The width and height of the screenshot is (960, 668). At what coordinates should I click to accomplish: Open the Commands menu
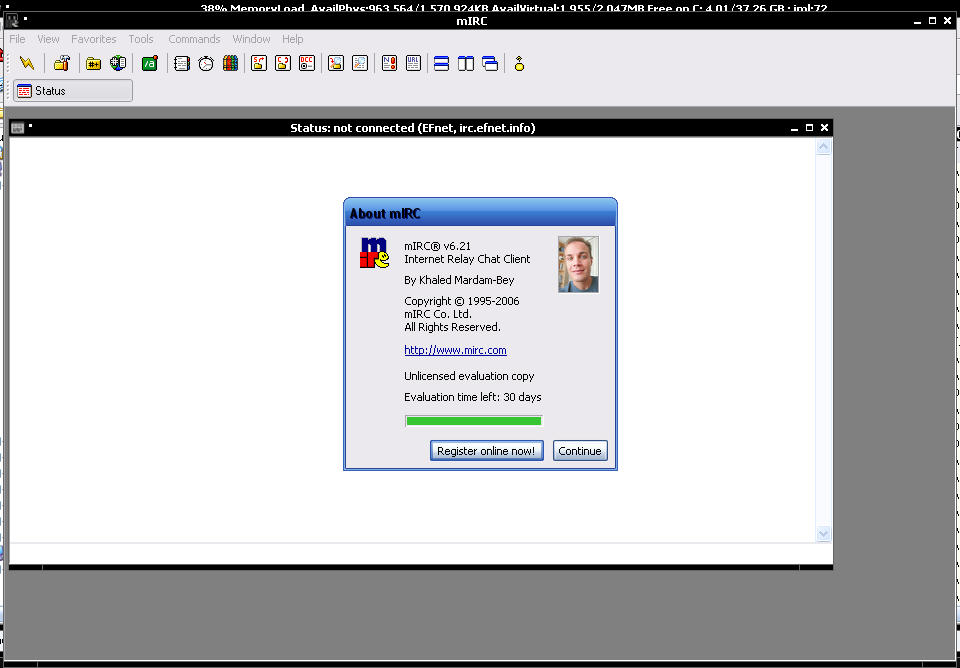(x=194, y=39)
